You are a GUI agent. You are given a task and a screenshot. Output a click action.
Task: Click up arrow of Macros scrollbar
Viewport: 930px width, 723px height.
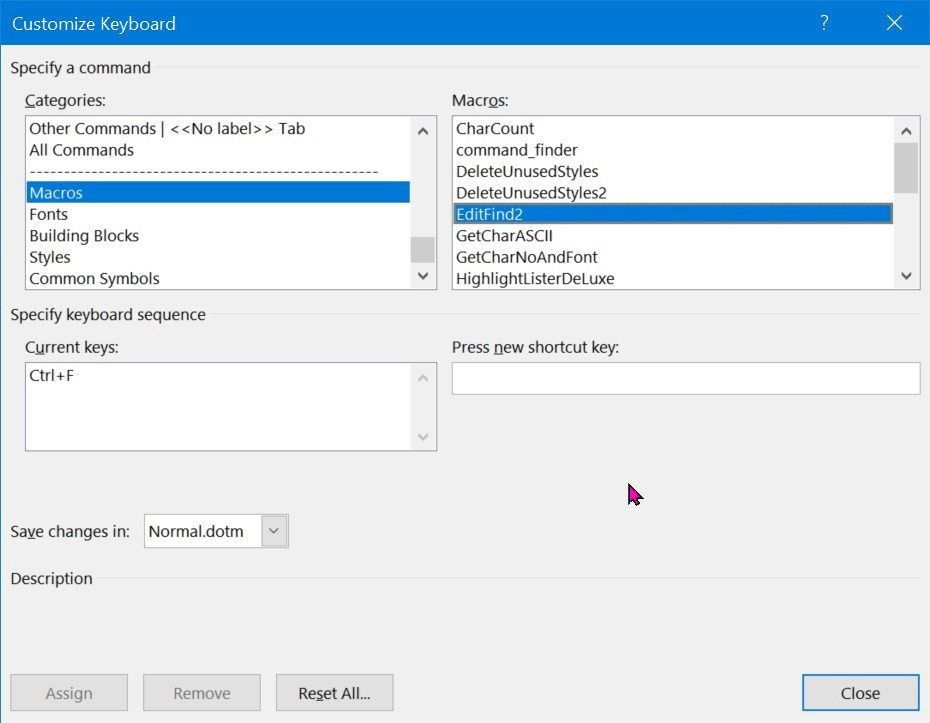[906, 131]
